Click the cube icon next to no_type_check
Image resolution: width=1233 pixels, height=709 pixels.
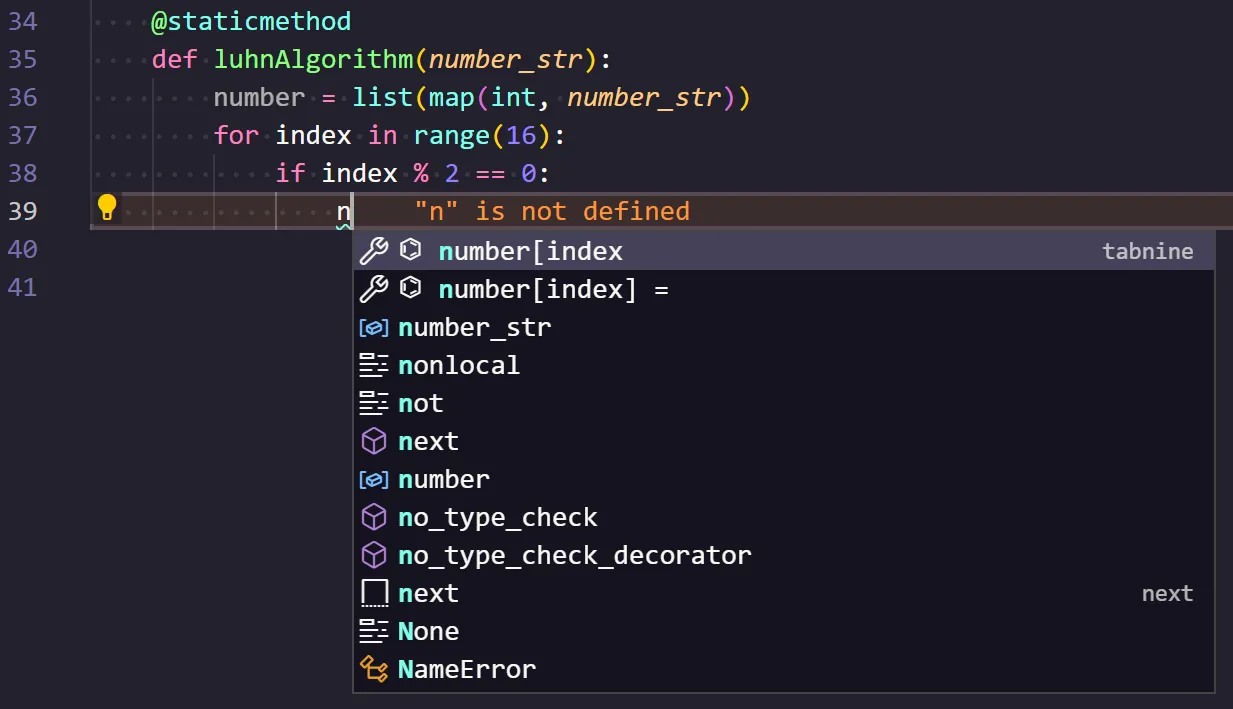coord(373,518)
